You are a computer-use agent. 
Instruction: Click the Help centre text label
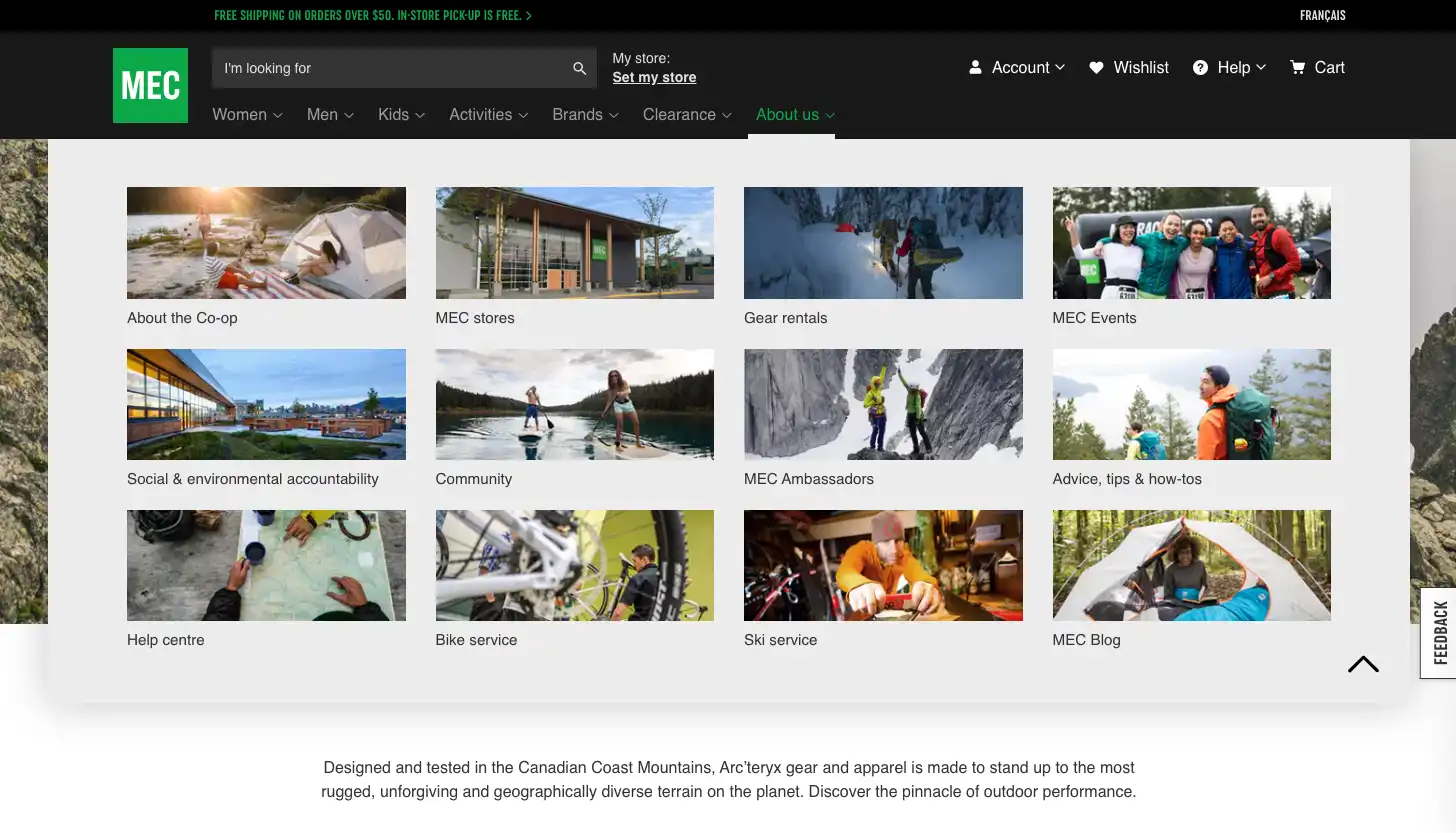point(166,640)
